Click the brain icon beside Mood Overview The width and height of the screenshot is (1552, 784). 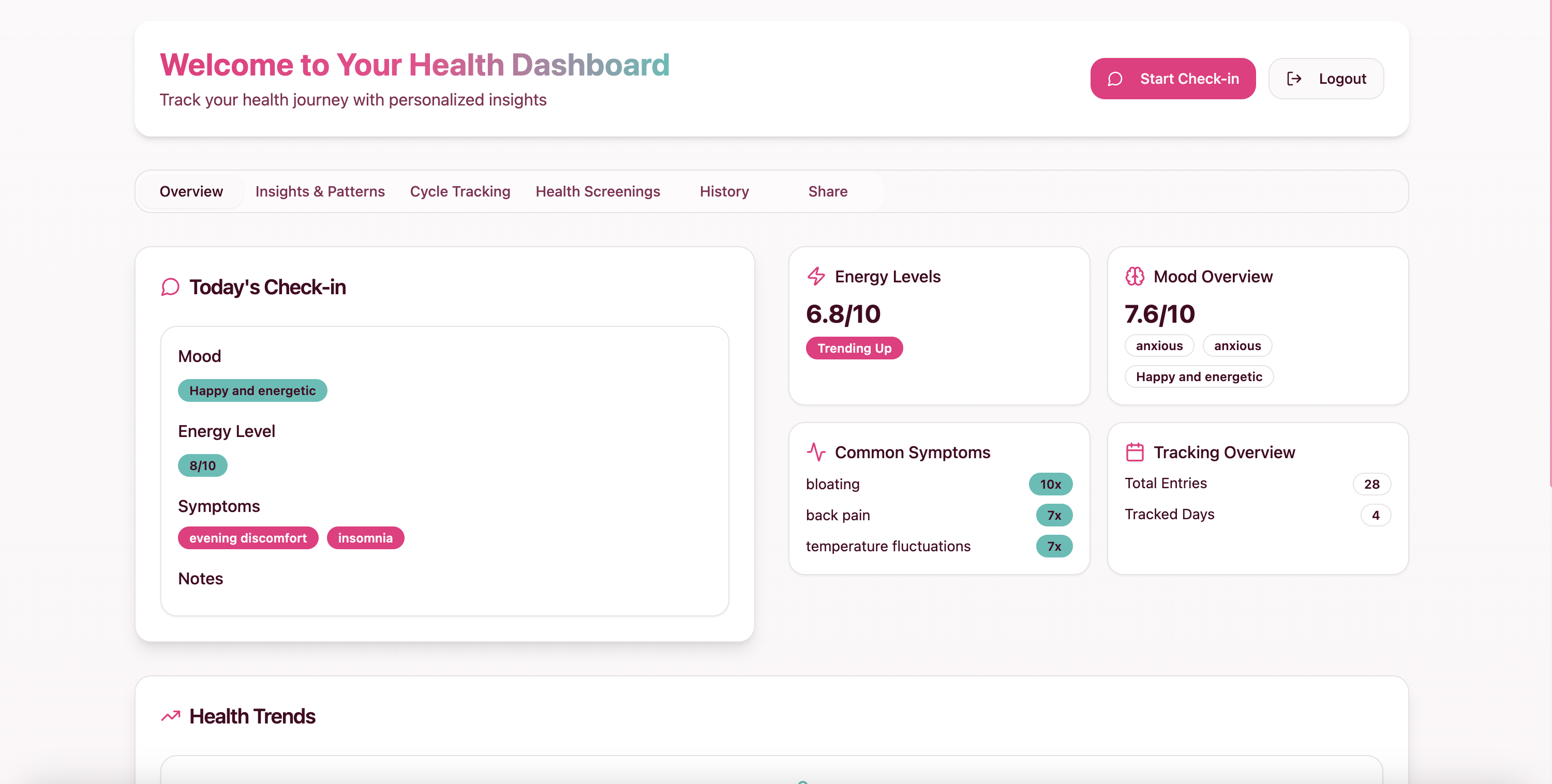(x=1135, y=276)
